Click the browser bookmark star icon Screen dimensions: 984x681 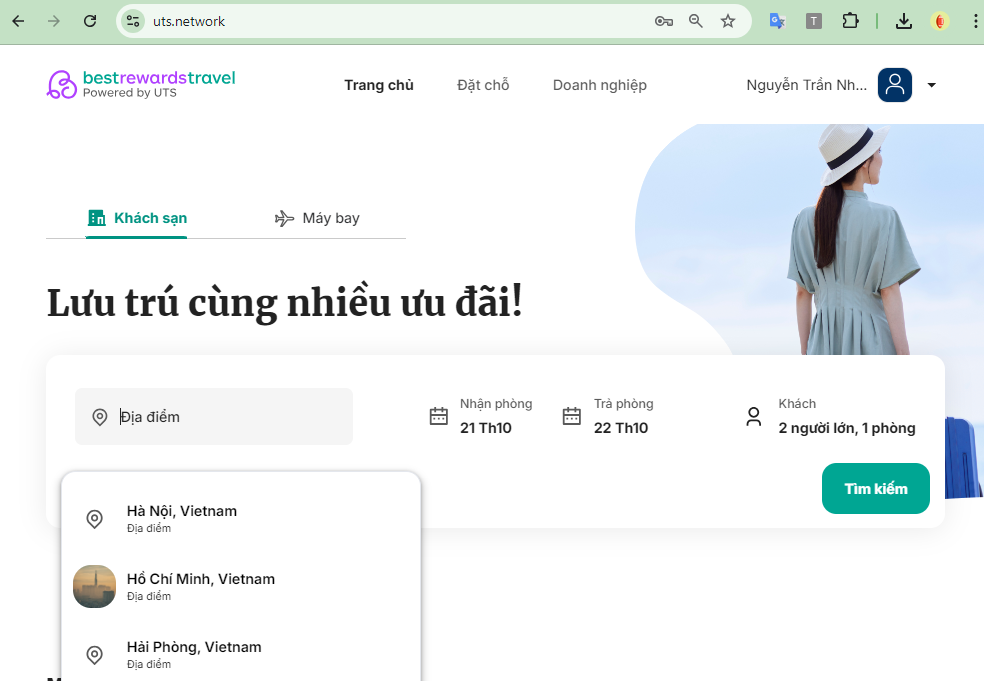click(727, 21)
